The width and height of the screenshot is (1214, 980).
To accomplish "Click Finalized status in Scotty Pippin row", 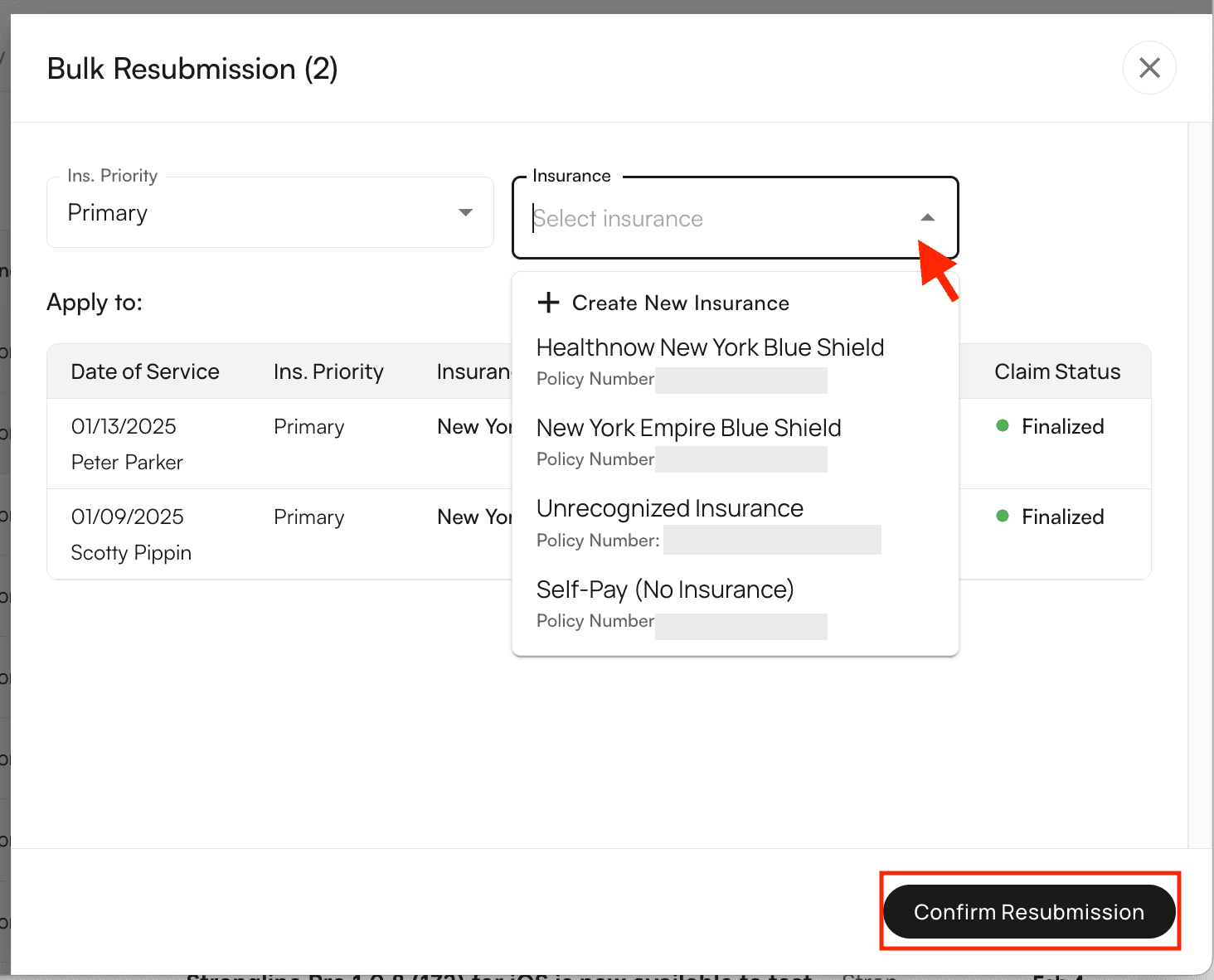I will click(1062, 517).
